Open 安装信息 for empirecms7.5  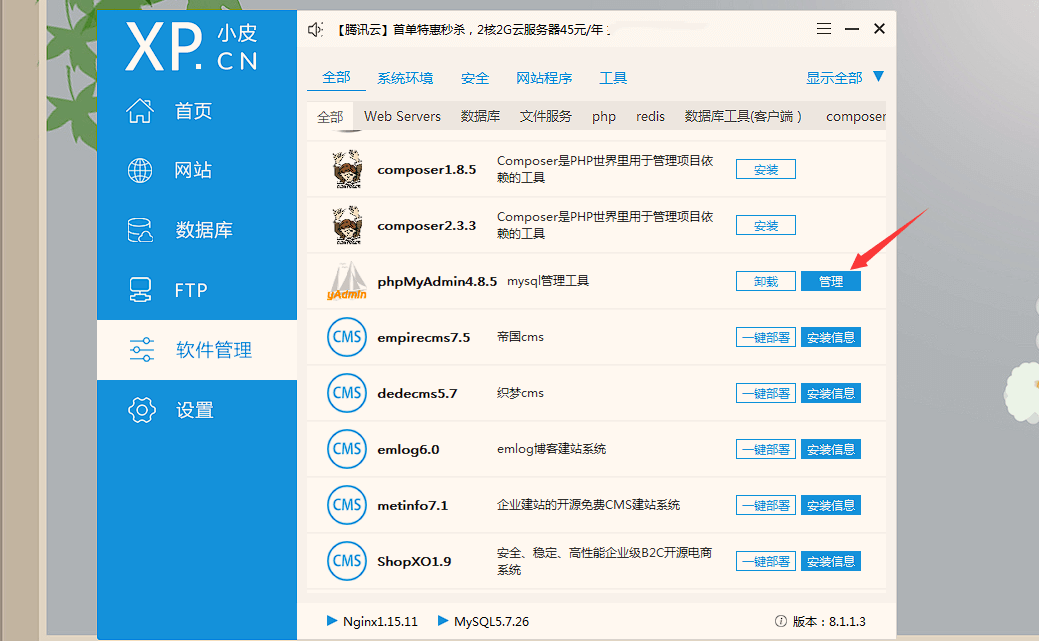tap(831, 337)
